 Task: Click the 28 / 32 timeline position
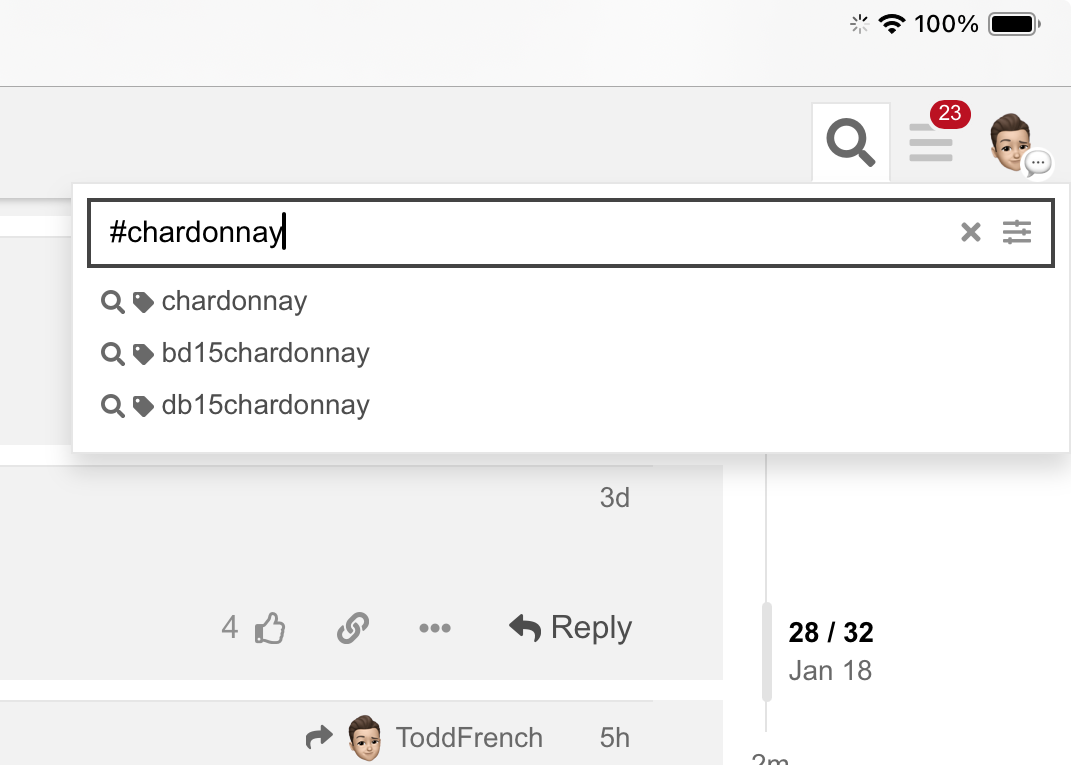coord(831,632)
